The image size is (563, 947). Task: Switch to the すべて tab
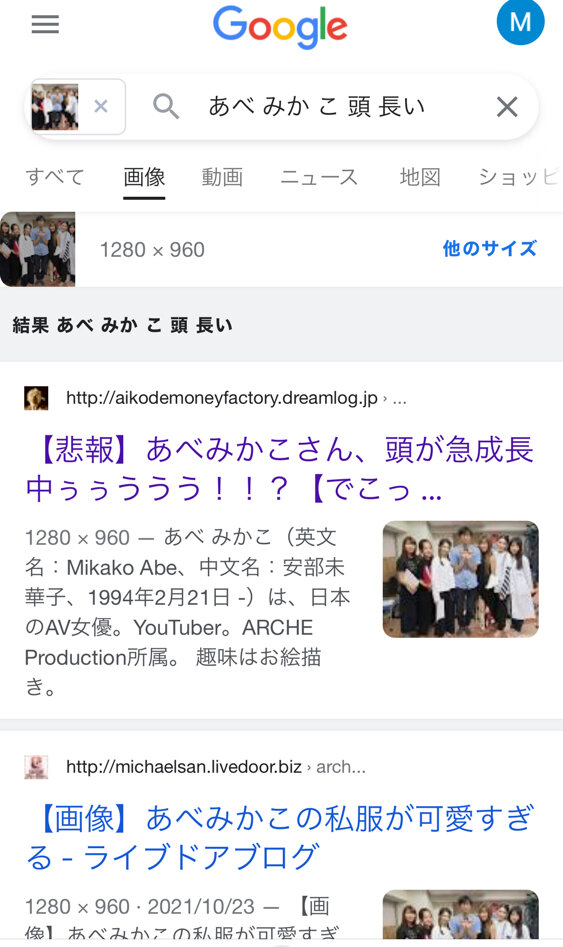click(55, 177)
